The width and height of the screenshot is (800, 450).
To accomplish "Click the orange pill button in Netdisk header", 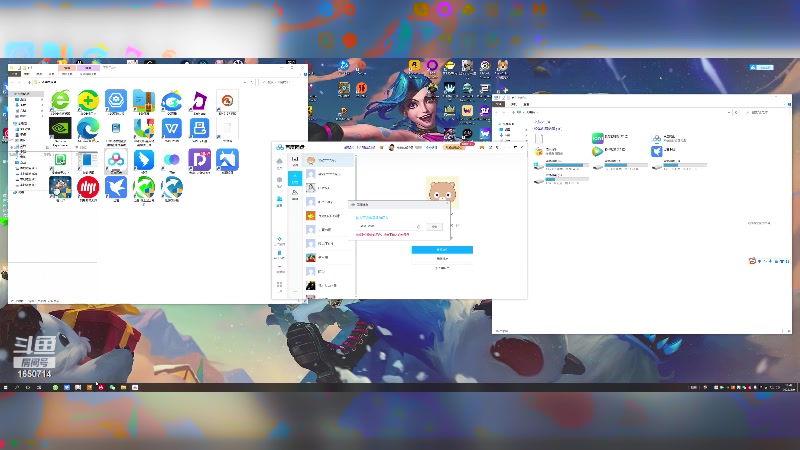I will click(453, 147).
